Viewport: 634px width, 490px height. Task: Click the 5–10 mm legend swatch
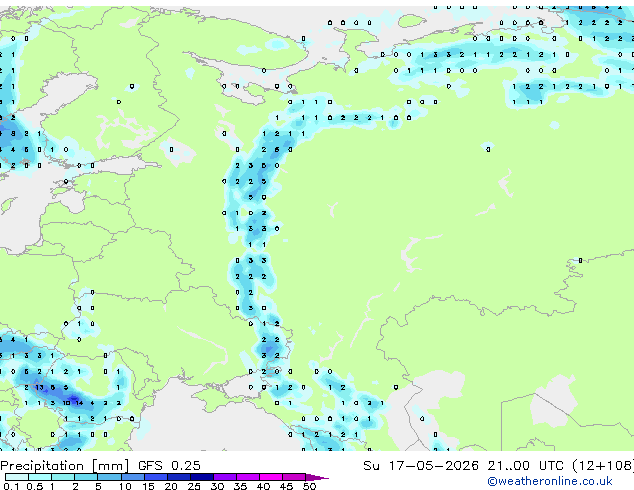click(x=109, y=477)
